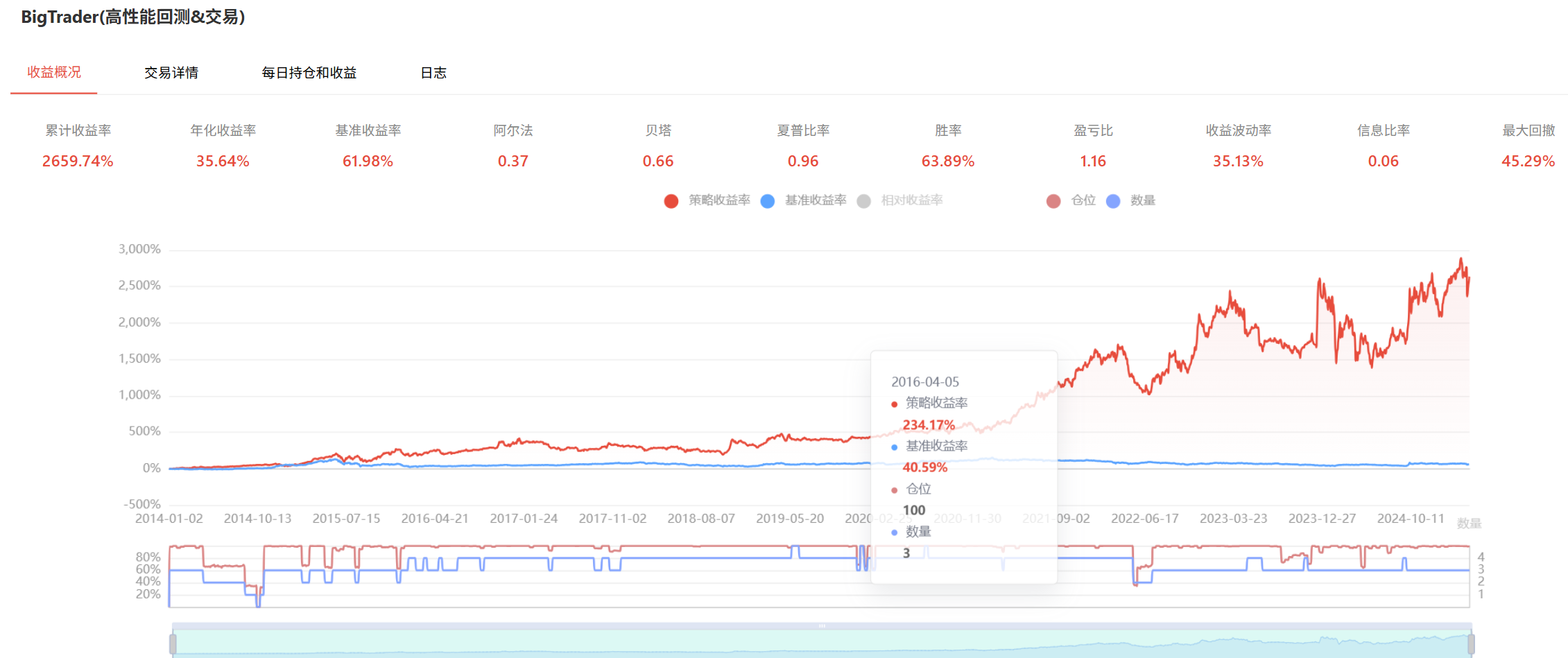Image resolution: width=1568 pixels, height=658 pixels.
Task: Toggle the red 策略收益率 legend dot
Action: (x=671, y=201)
